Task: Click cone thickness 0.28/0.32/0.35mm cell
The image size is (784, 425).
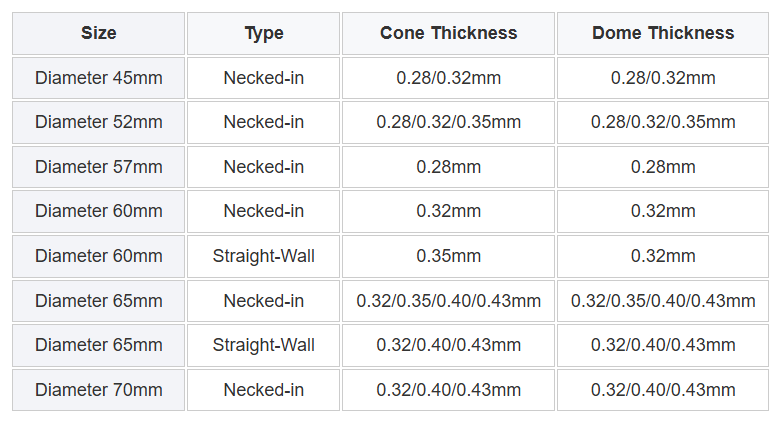Action: tap(448, 122)
